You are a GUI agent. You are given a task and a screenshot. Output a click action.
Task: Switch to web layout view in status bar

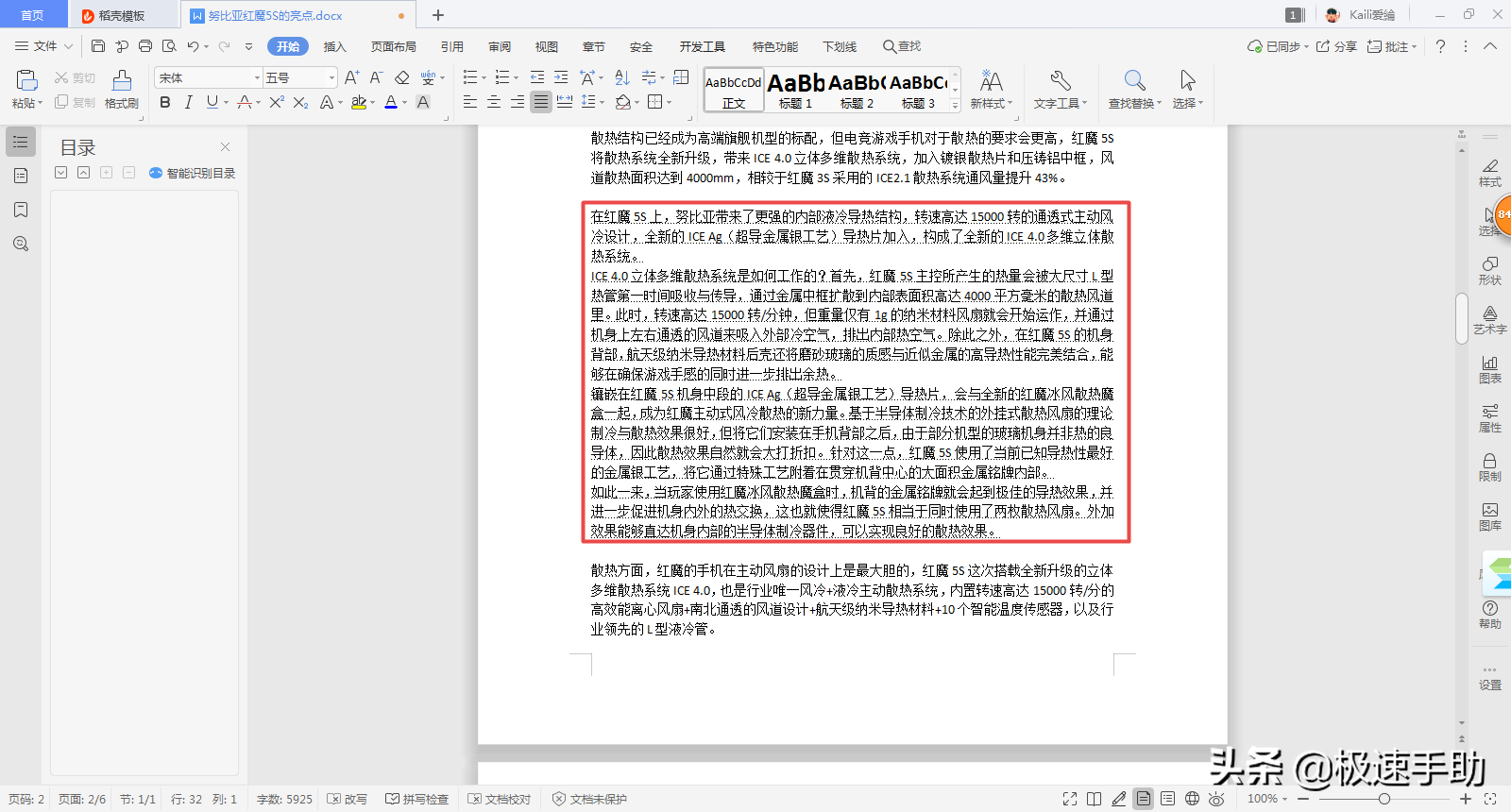1192,799
